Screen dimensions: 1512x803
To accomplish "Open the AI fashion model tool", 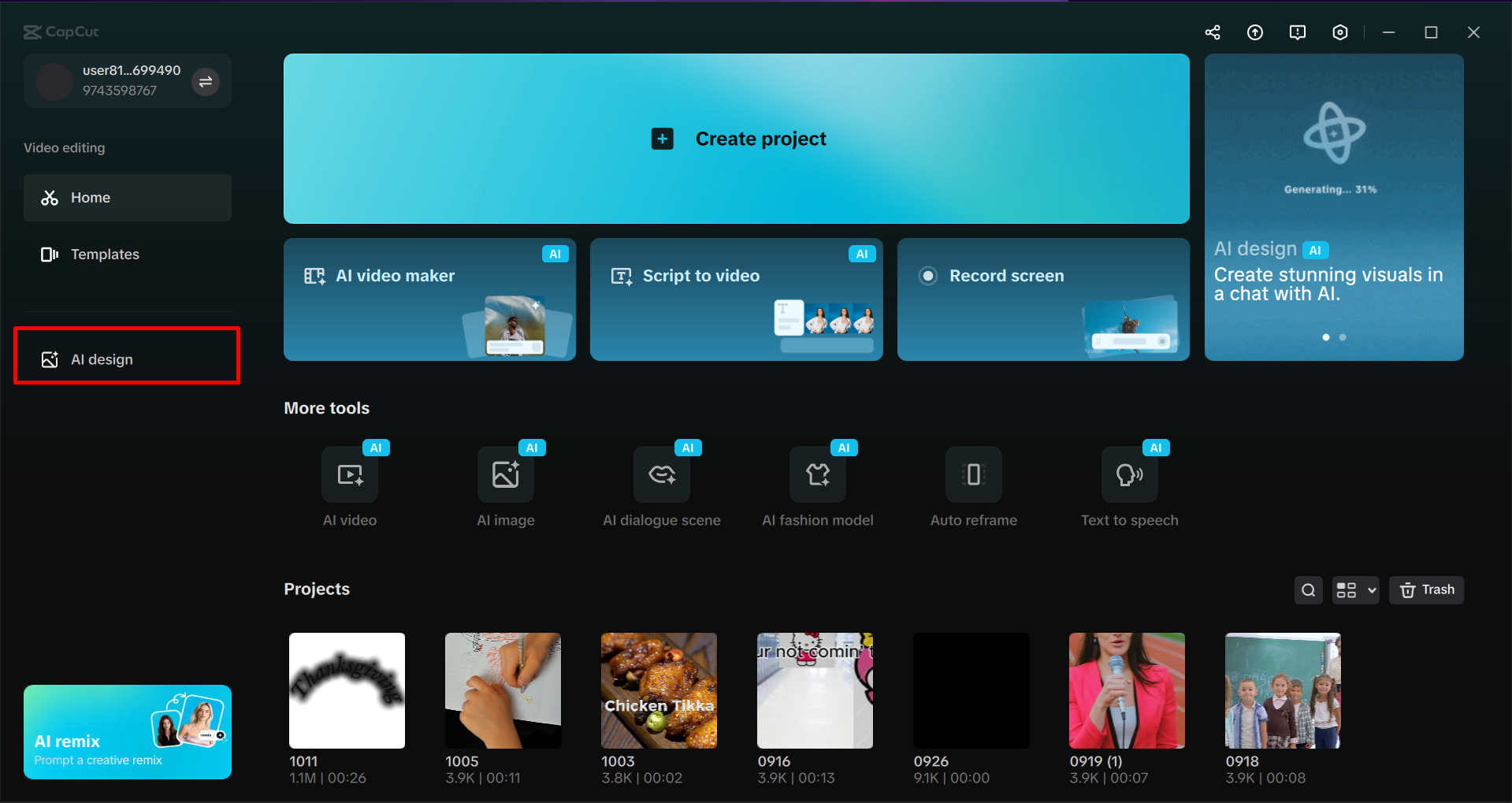I will [x=817, y=485].
